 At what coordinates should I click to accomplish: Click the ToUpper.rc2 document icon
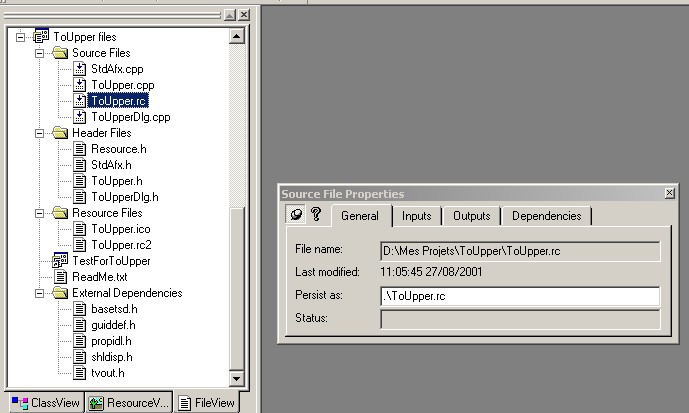(x=80, y=245)
